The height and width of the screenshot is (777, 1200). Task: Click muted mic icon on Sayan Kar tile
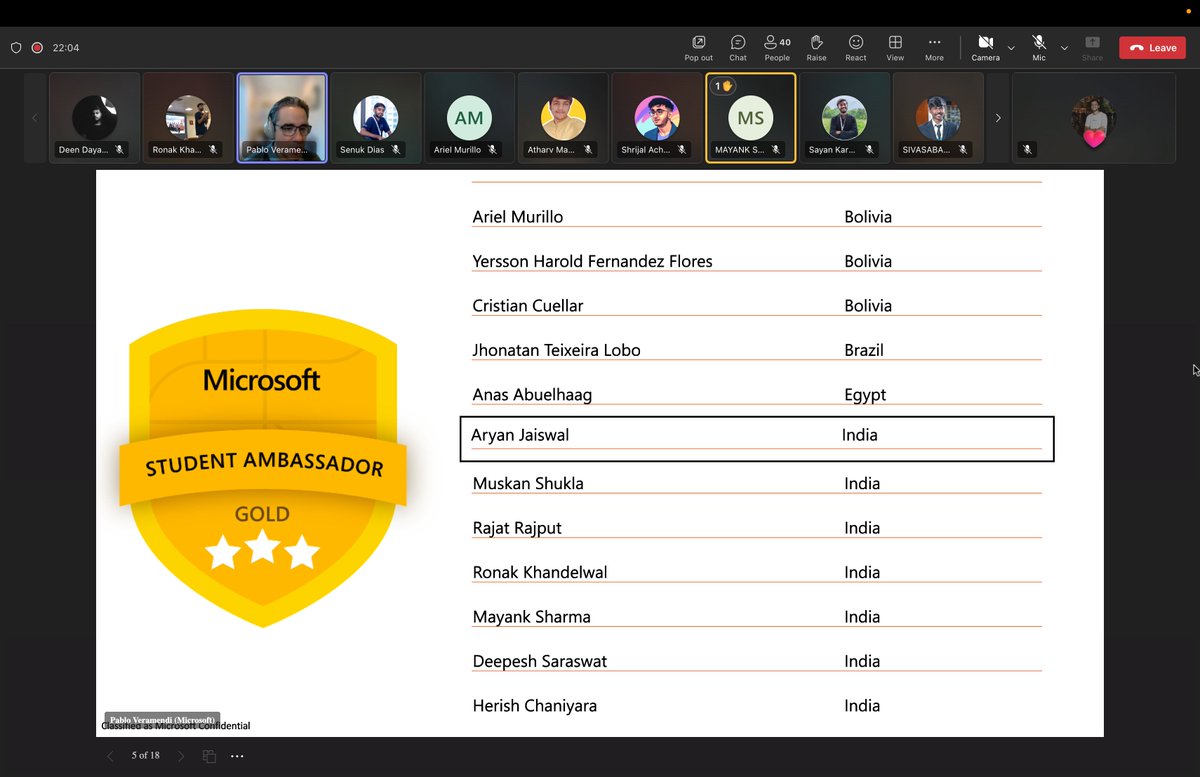[869, 150]
